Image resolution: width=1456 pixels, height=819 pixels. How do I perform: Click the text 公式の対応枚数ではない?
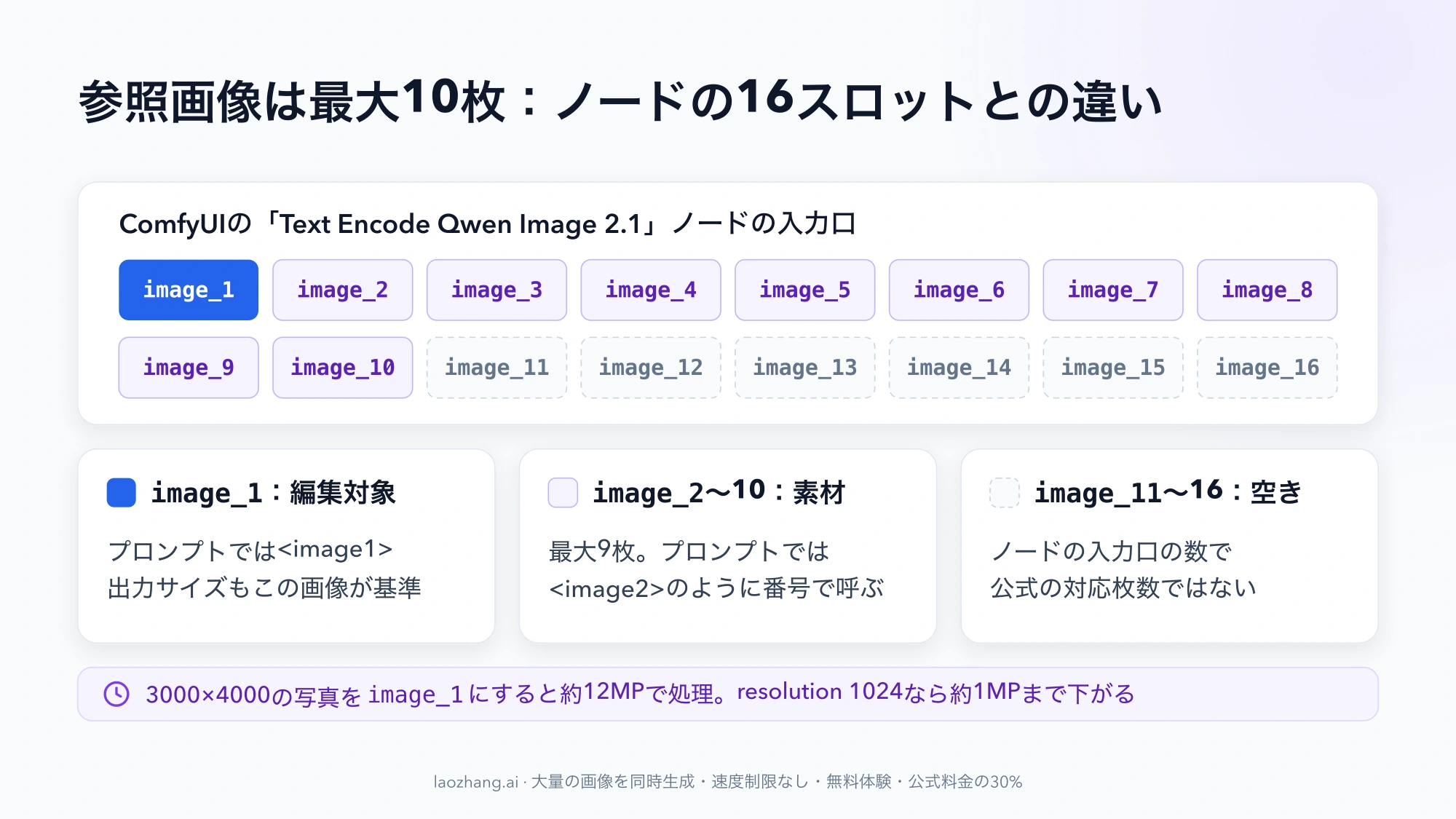click(1123, 587)
